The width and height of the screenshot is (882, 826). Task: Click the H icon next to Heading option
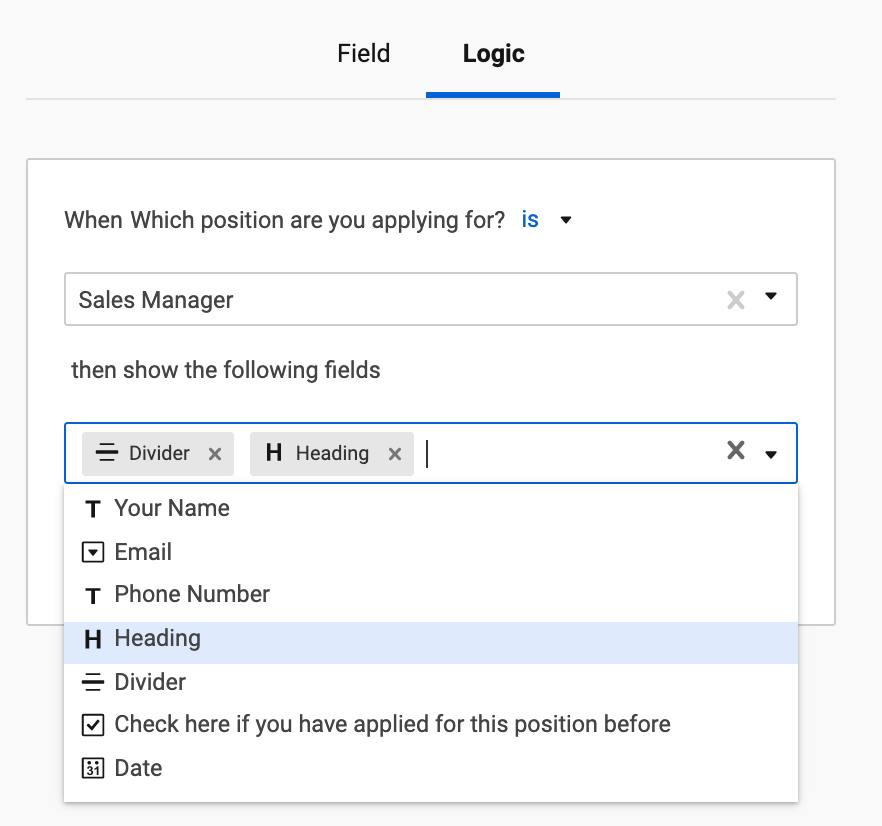pyautogui.click(x=93, y=638)
